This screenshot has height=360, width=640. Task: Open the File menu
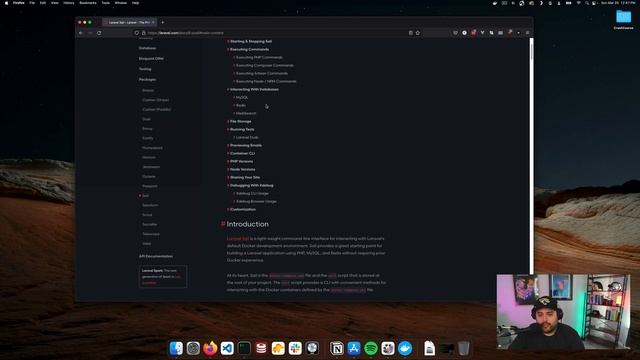coord(32,3)
